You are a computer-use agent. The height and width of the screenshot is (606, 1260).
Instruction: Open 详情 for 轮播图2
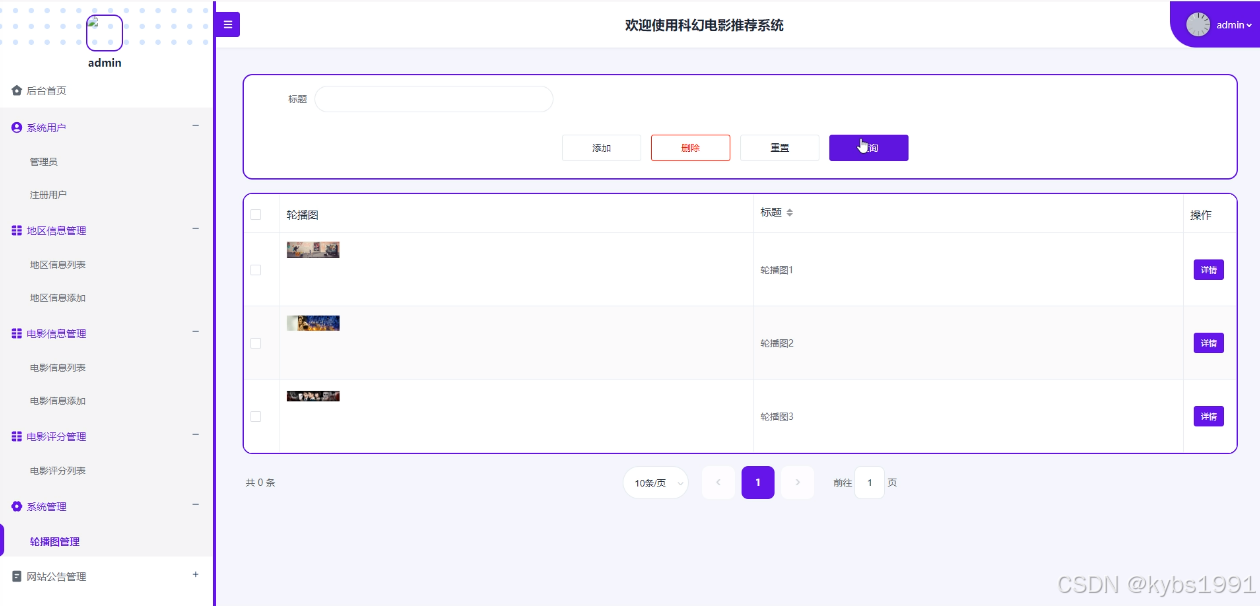click(1208, 343)
